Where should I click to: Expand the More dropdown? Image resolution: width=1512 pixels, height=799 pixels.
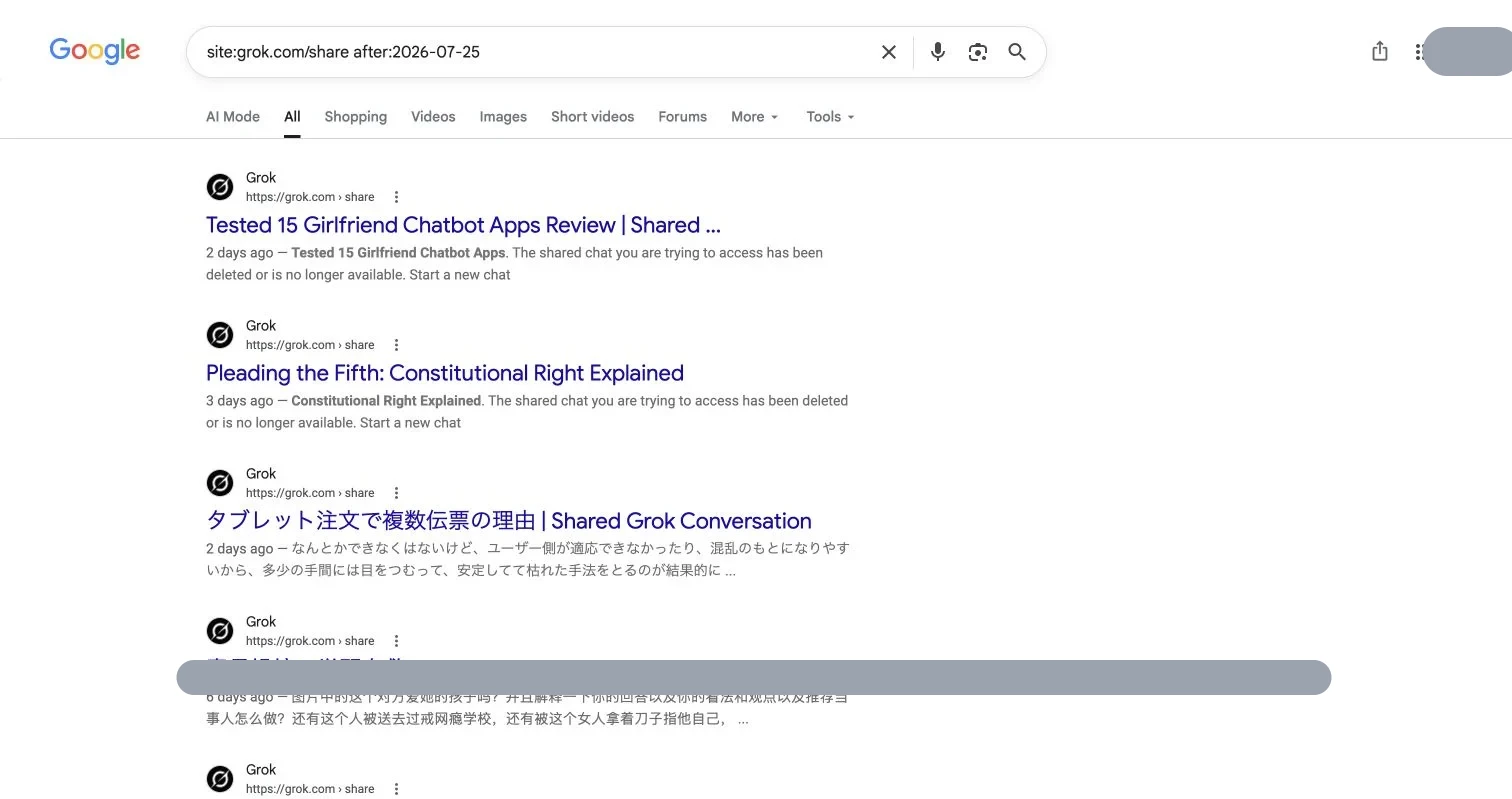754,117
